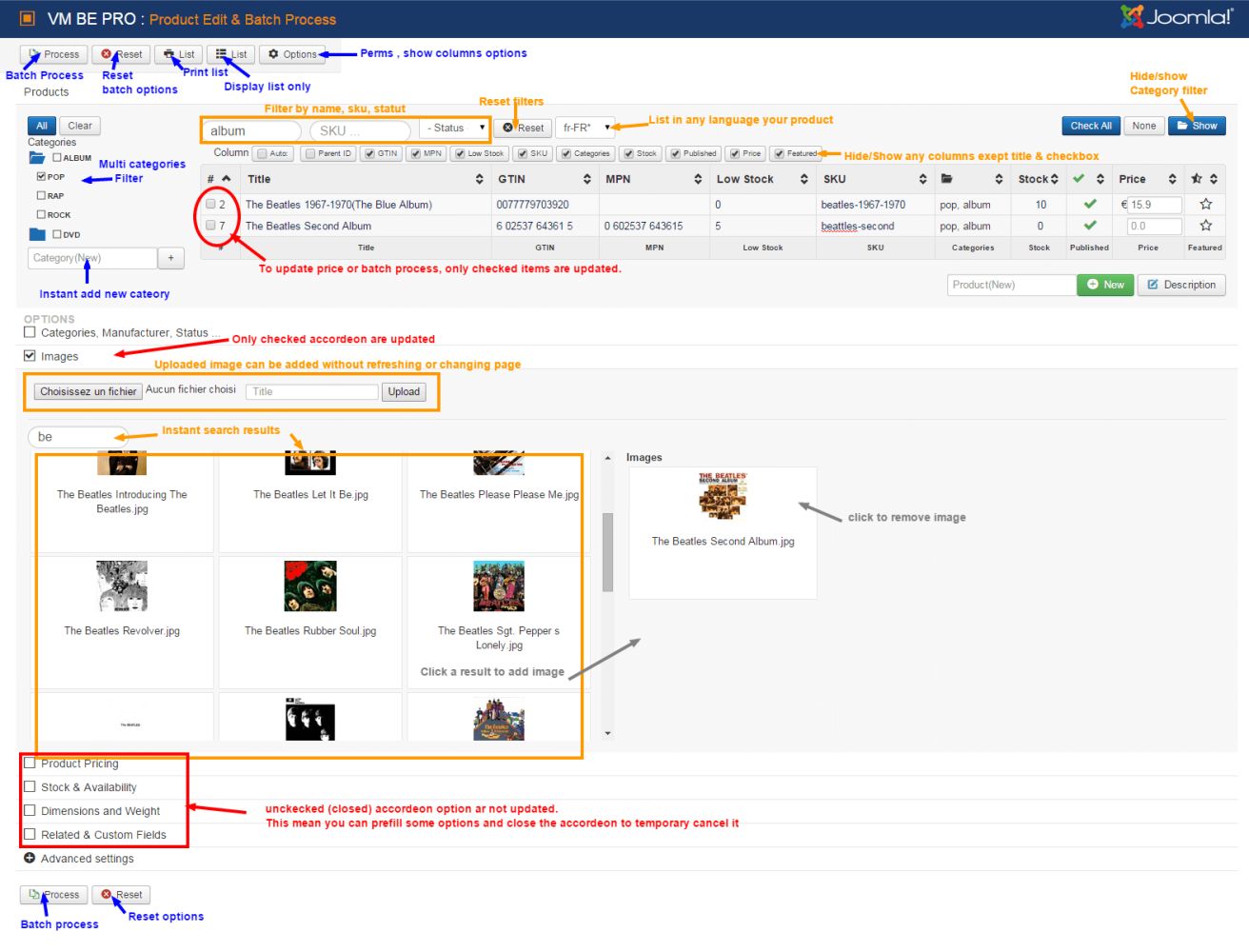Uncheck the POP category checkbox
Image resolution: width=1249 pixels, height=952 pixels.
point(41,176)
